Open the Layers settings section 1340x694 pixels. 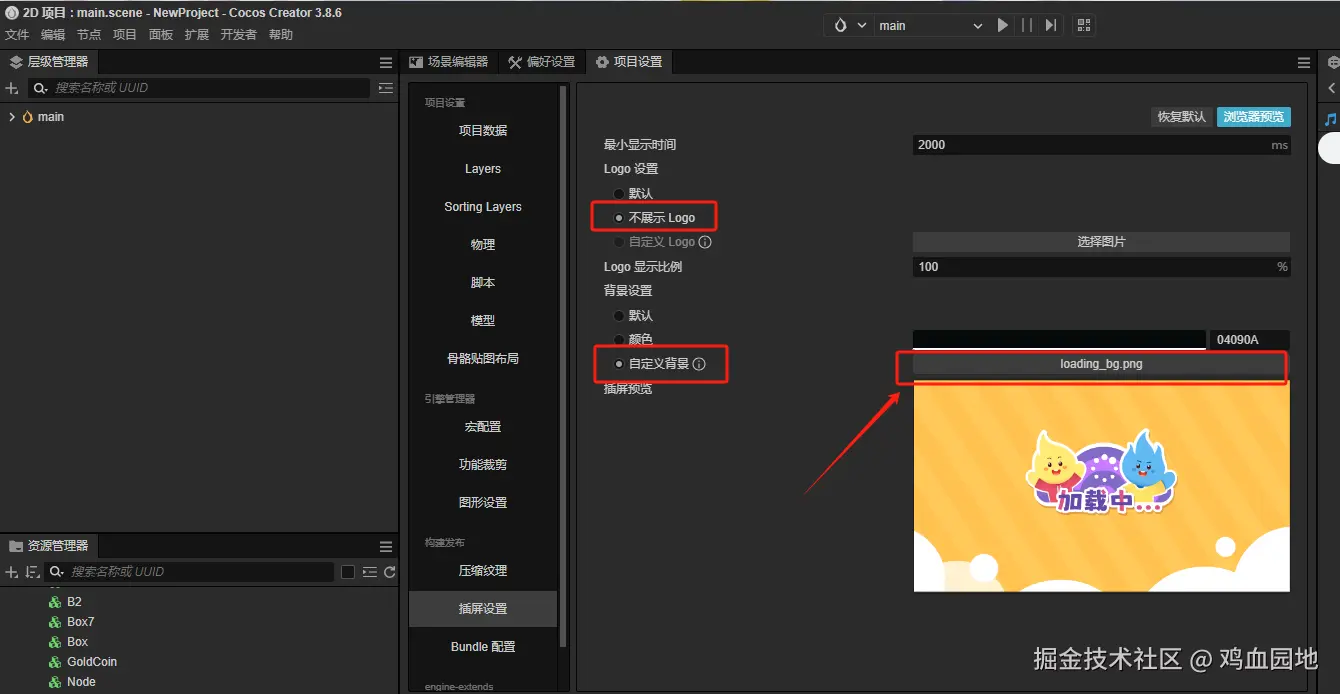tap(483, 169)
